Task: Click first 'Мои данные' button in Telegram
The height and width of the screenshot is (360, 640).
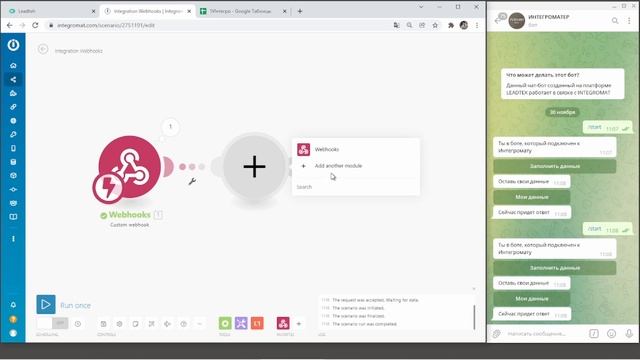Action: click(x=531, y=197)
